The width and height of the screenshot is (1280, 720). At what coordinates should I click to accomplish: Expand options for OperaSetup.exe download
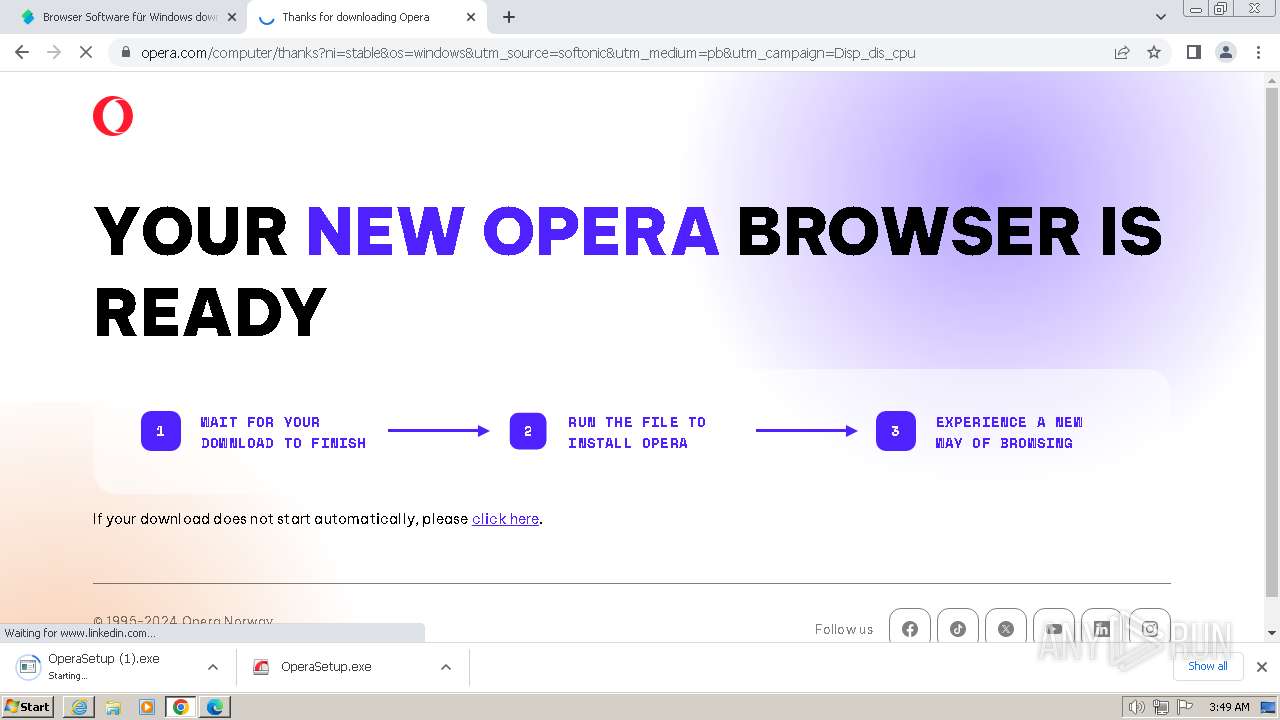pyautogui.click(x=446, y=667)
